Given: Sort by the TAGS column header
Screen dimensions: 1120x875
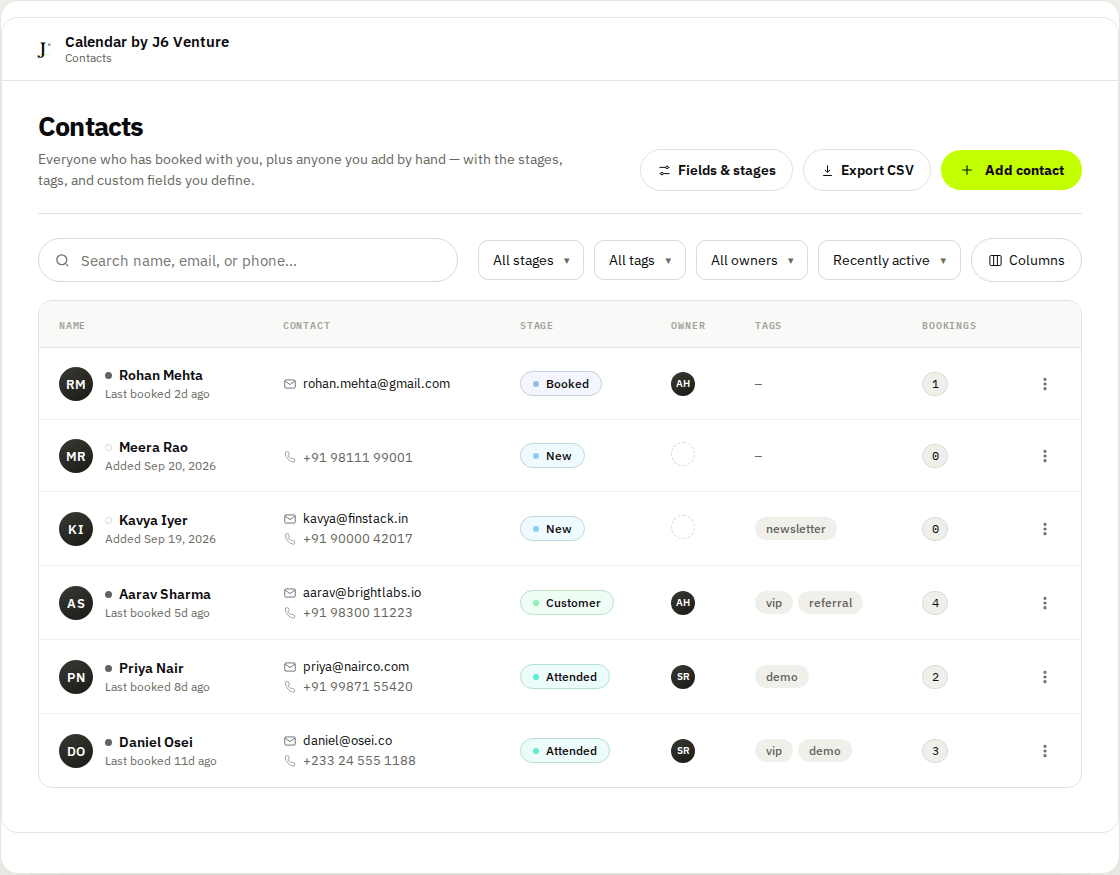Looking at the screenshot, I should pos(768,326).
